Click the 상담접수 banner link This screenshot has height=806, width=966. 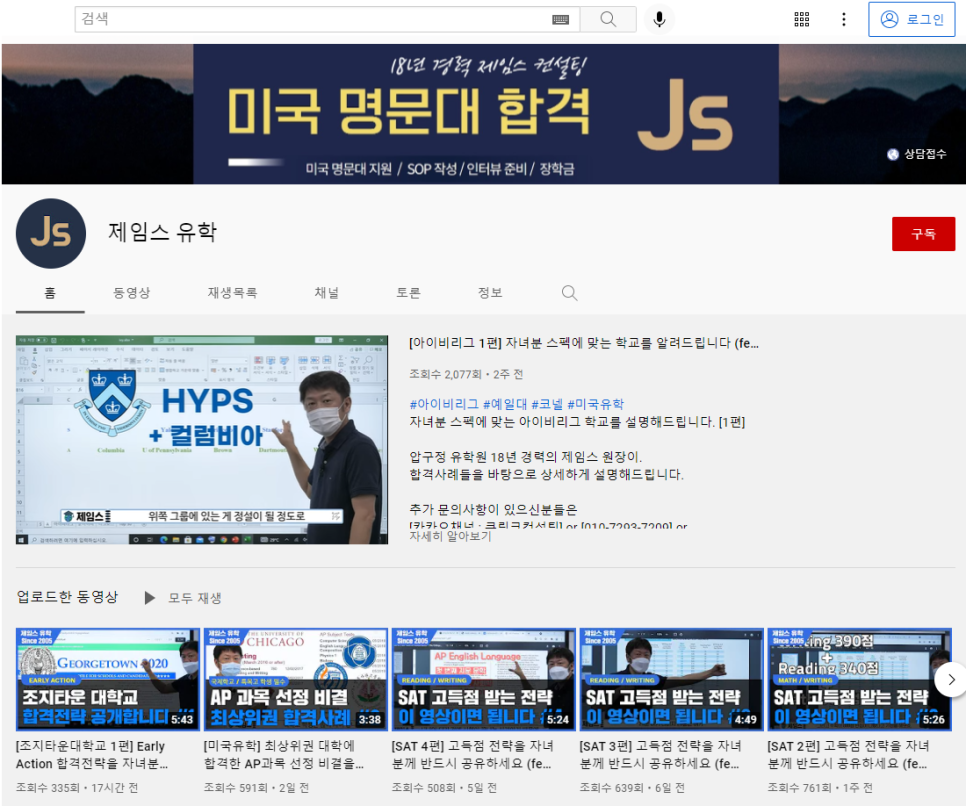tap(917, 154)
